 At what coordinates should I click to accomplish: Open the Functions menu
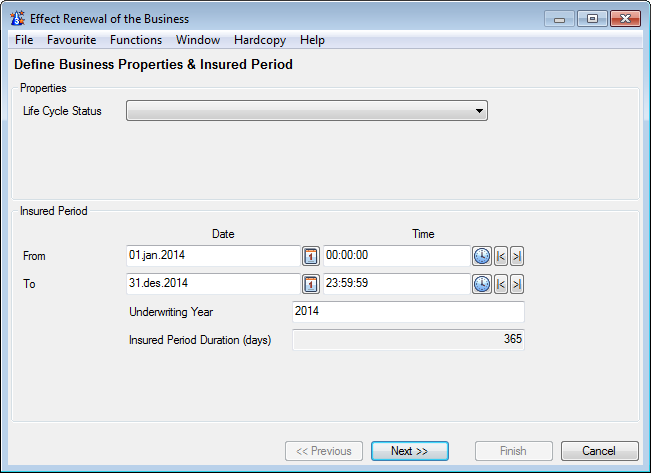[x=136, y=40]
